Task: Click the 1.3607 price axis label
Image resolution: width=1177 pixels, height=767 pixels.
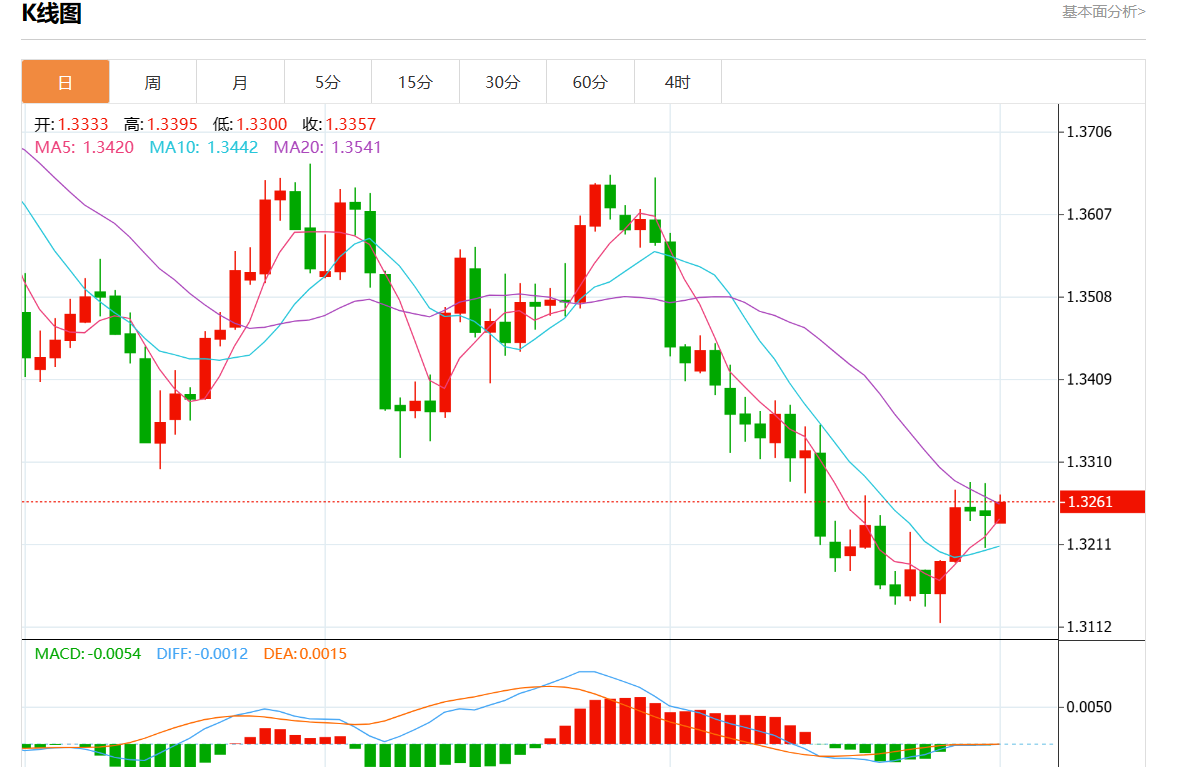Action: [x=1089, y=215]
